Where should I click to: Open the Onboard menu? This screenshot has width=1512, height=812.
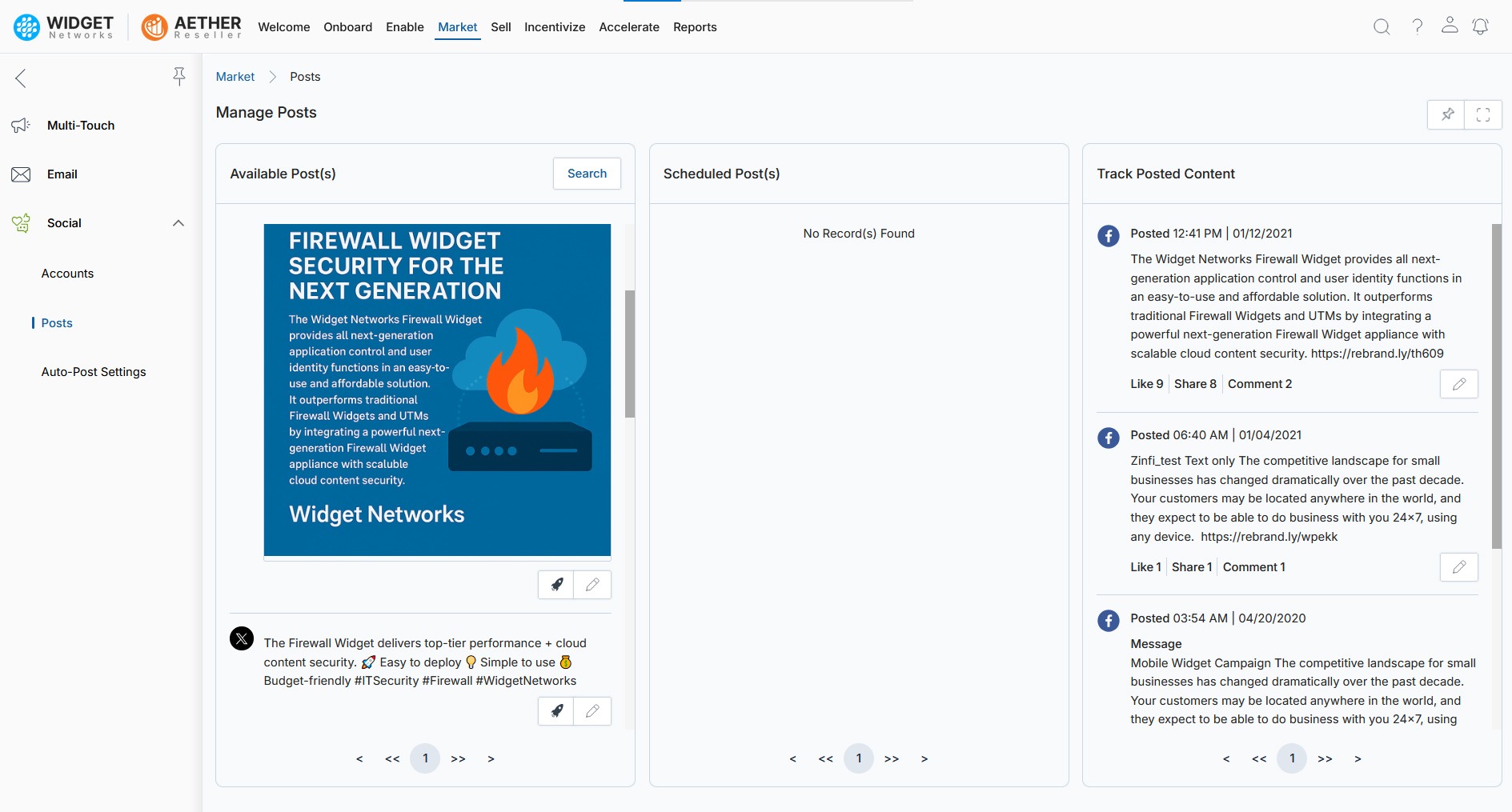(x=348, y=27)
